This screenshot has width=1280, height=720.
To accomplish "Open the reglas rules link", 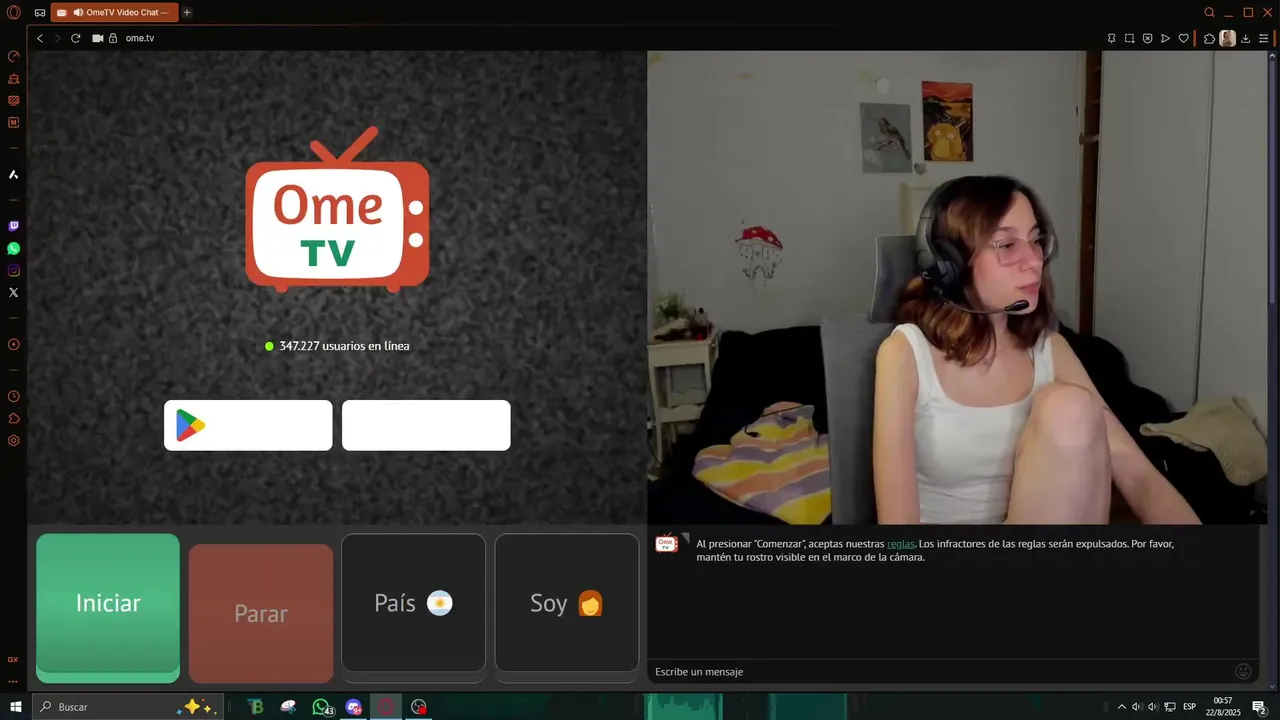I will coord(901,544).
